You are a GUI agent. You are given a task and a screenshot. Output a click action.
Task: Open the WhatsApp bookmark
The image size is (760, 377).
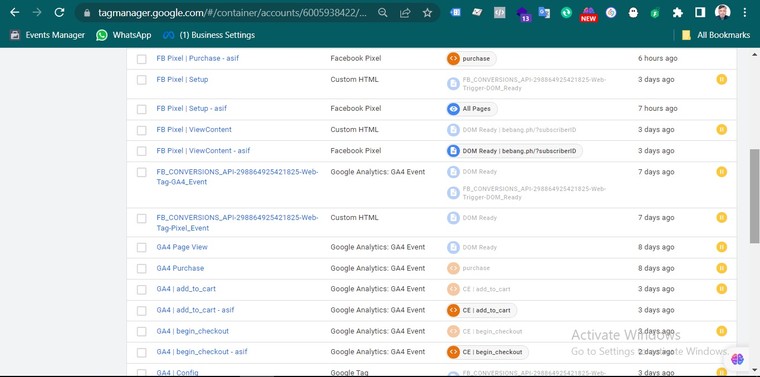coord(124,35)
